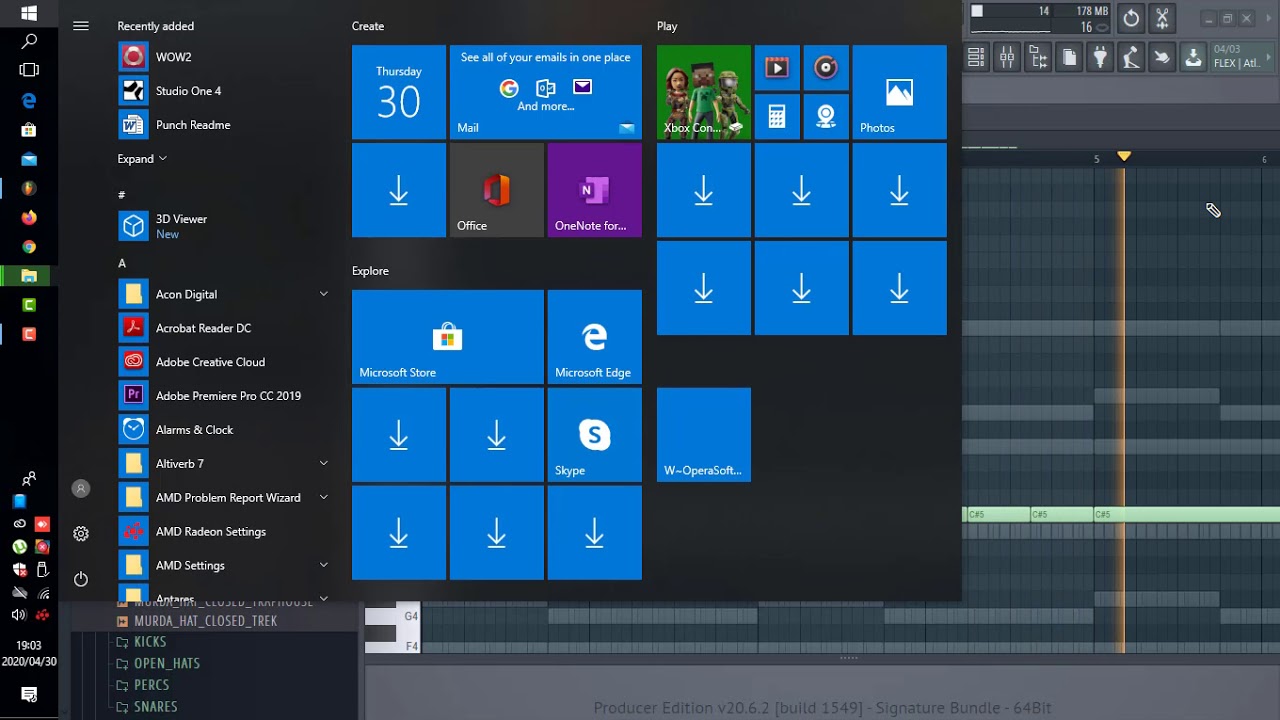This screenshot has height=720, width=1280.
Task: Open FL Studio audio editor scissors icon
Action: pos(1162,18)
